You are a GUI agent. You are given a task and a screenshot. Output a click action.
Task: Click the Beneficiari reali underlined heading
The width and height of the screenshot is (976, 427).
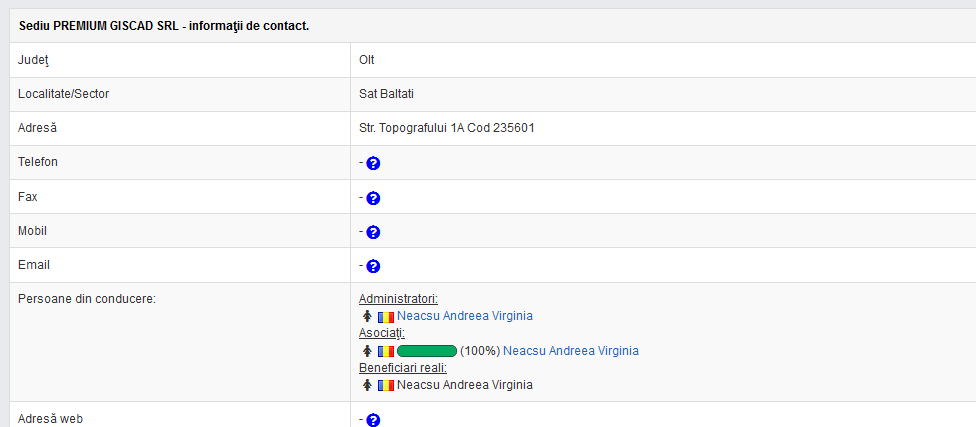403,368
